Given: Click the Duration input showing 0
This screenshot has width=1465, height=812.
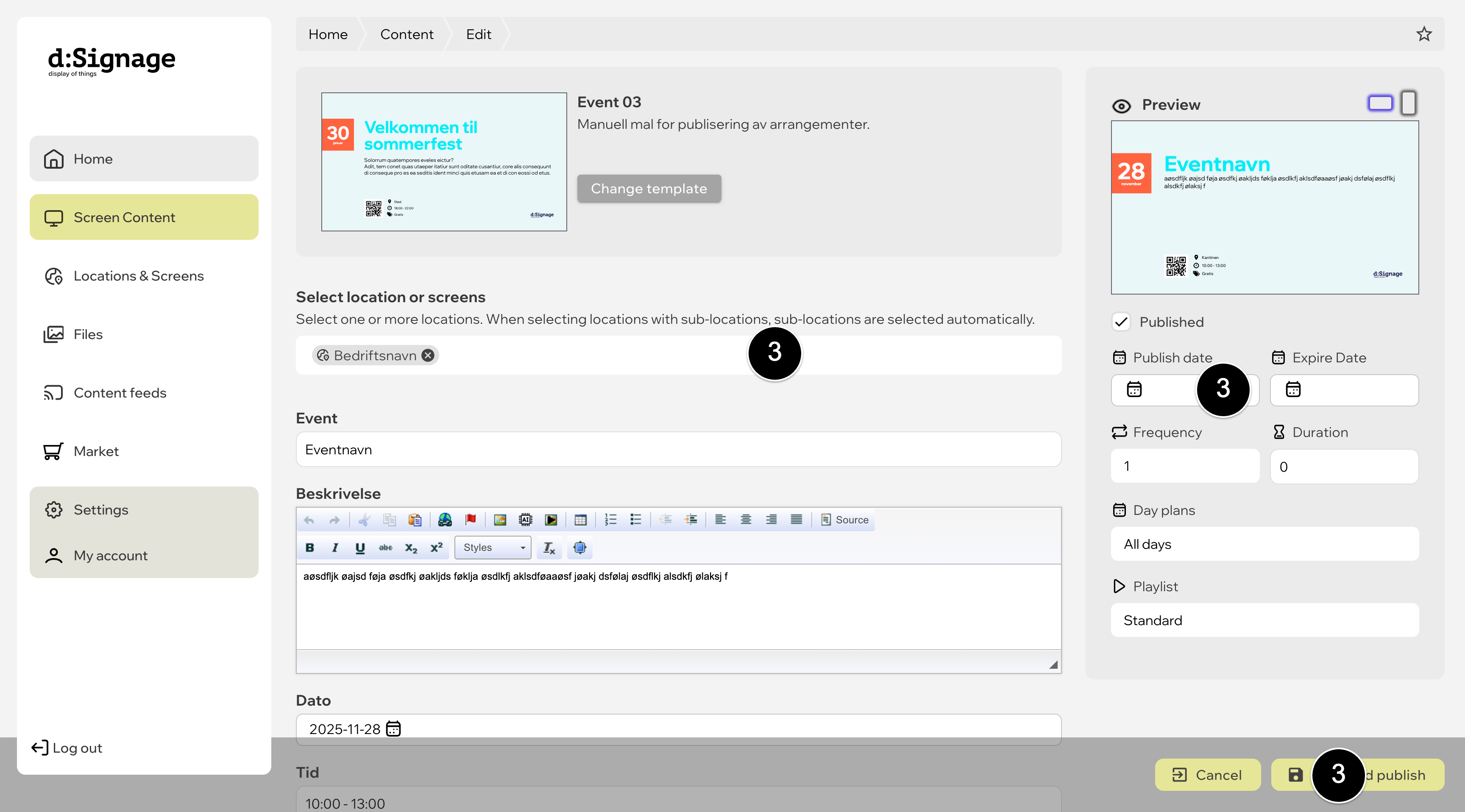Looking at the screenshot, I should [x=1344, y=466].
